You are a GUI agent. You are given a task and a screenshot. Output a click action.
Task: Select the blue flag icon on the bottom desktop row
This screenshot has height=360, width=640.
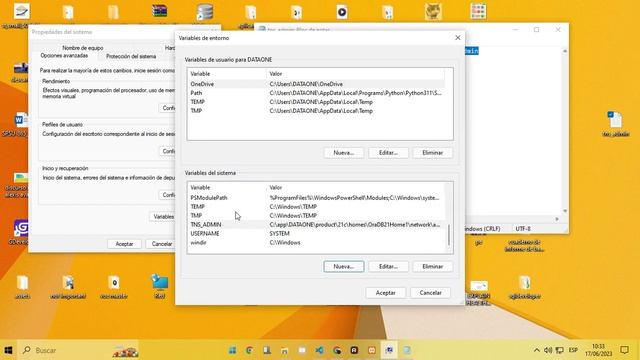coord(160,282)
